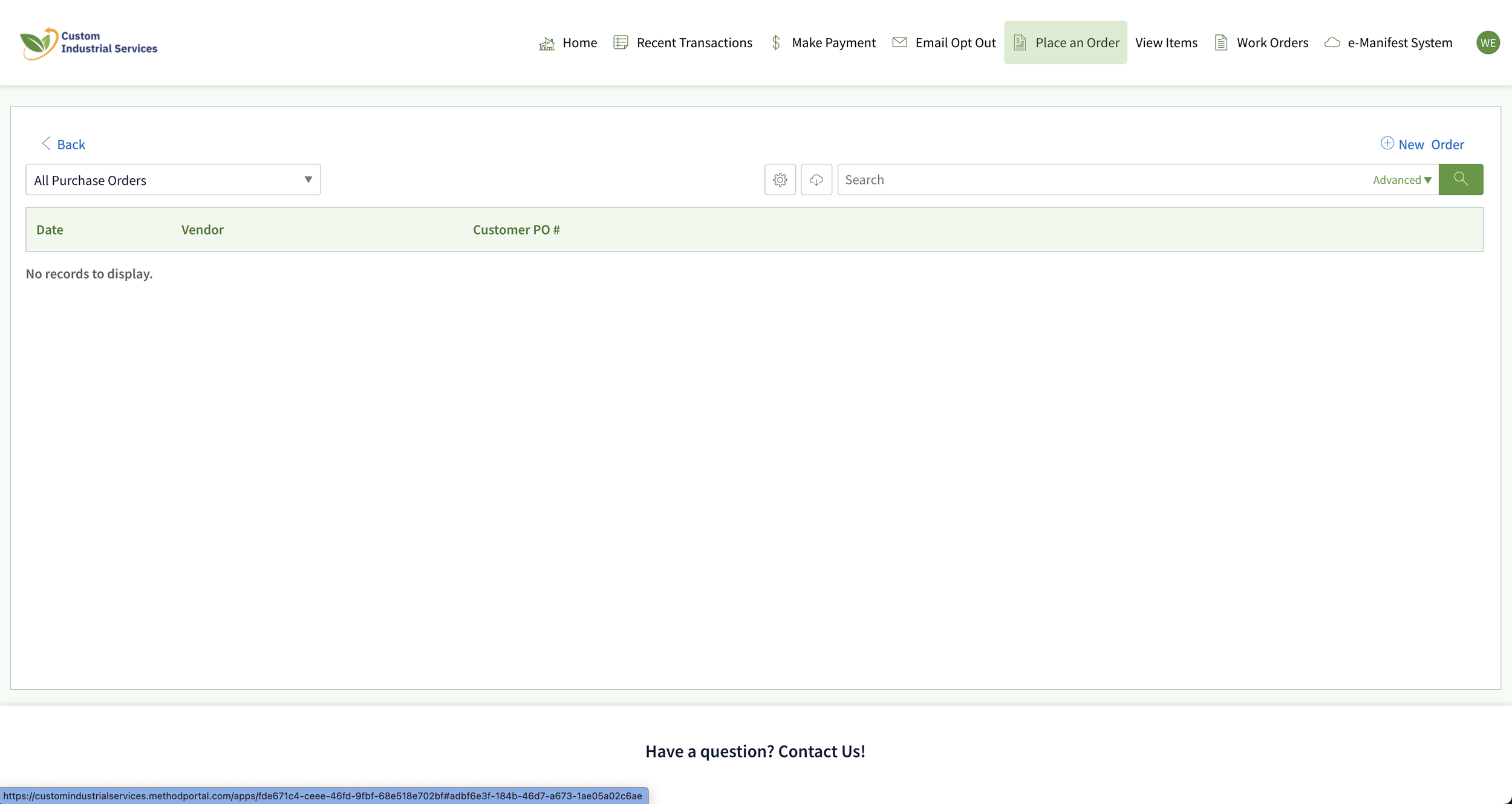Go to Work Orders page
The height and width of the screenshot is (804, 1512).
(1272, 43)
